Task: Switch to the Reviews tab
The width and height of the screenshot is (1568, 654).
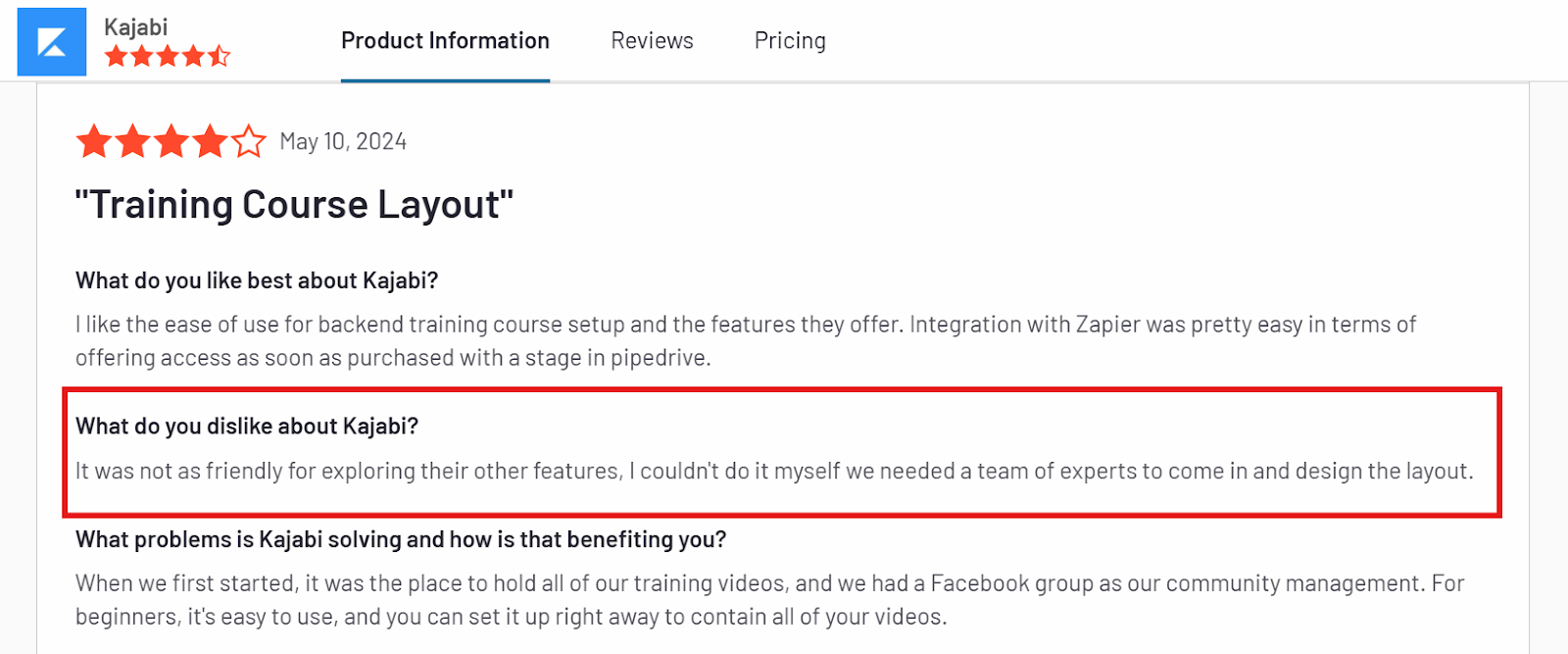Action: tap(651, 40)
